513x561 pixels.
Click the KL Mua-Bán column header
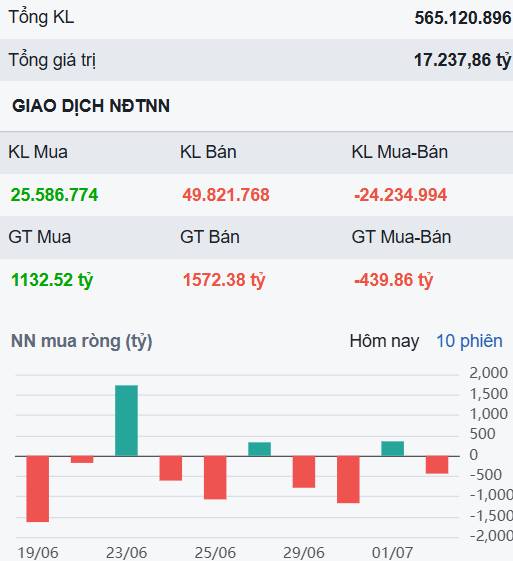400,152
